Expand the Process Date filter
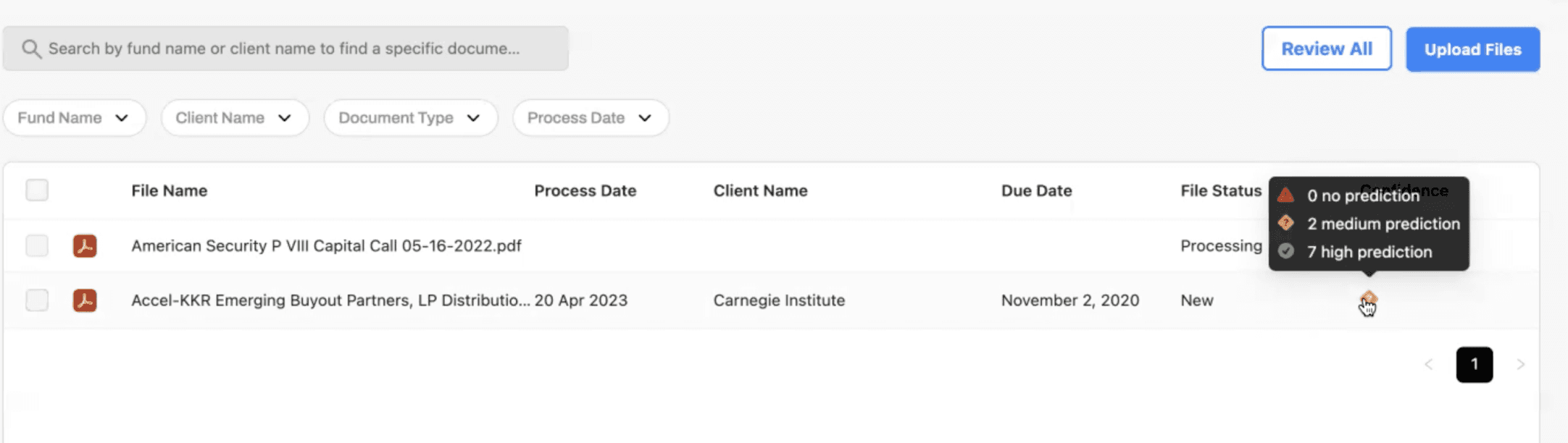The image size is (1568, 443). [x=591, y=118]
